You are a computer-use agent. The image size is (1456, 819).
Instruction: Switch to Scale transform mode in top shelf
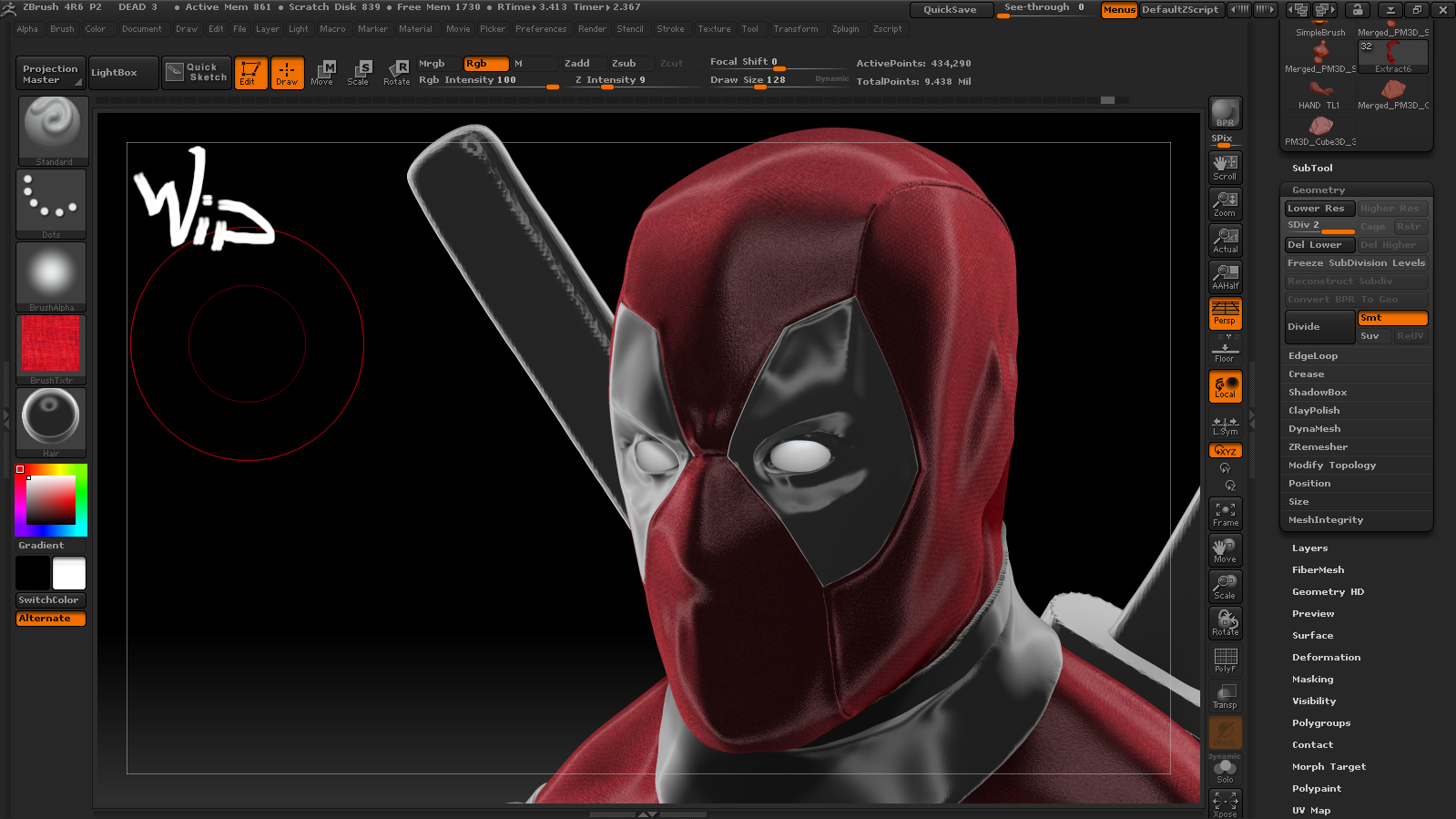point(359,73)
